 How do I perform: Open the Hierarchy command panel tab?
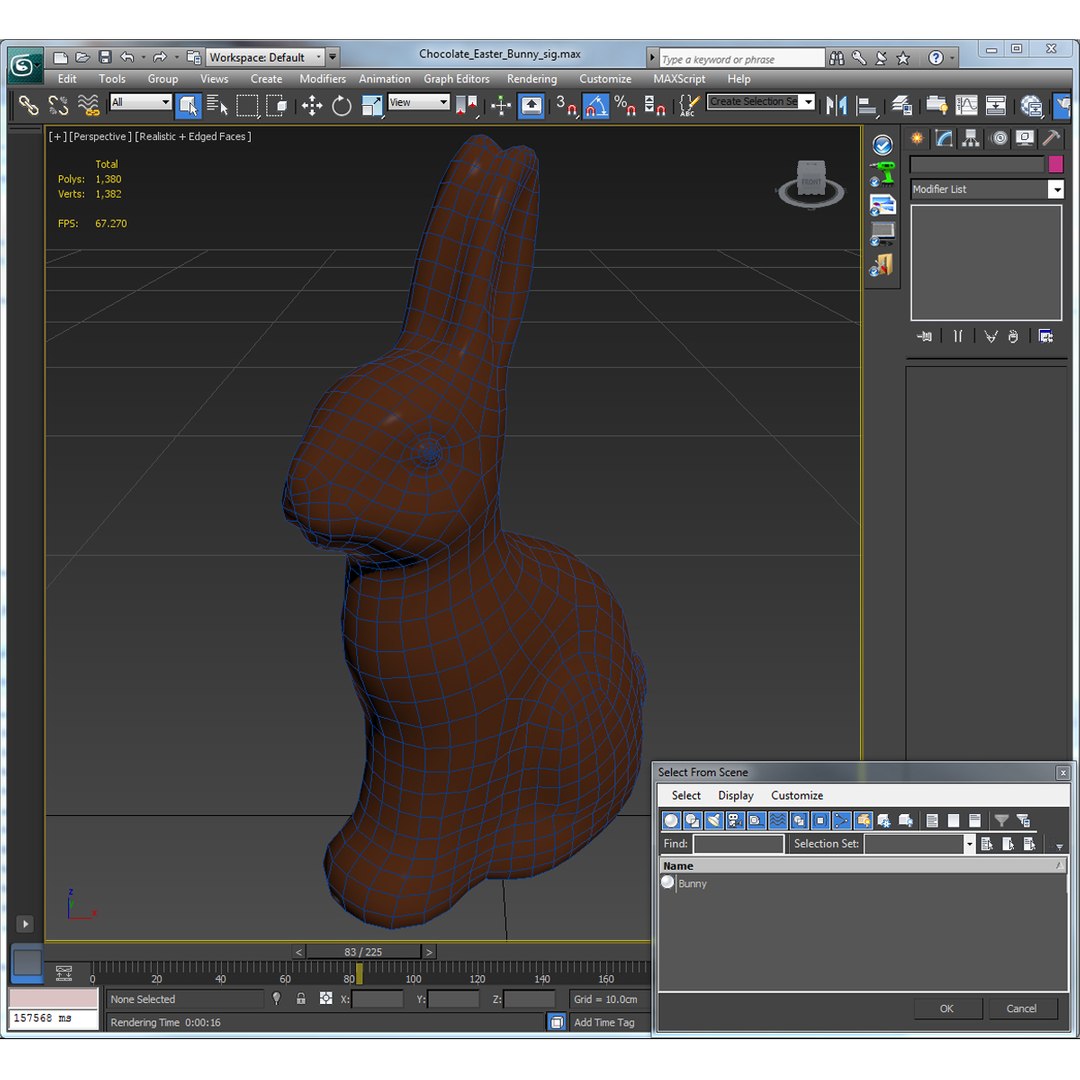click(x=970, y=138)
